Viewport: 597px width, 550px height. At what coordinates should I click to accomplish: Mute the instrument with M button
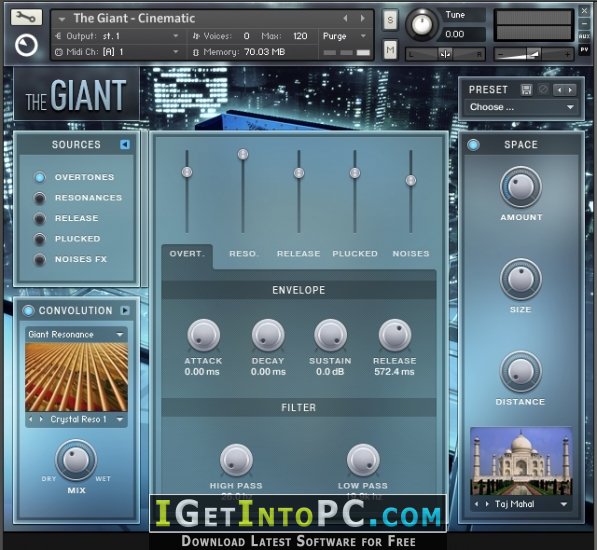pyautogui.click(x=390, y=49)
